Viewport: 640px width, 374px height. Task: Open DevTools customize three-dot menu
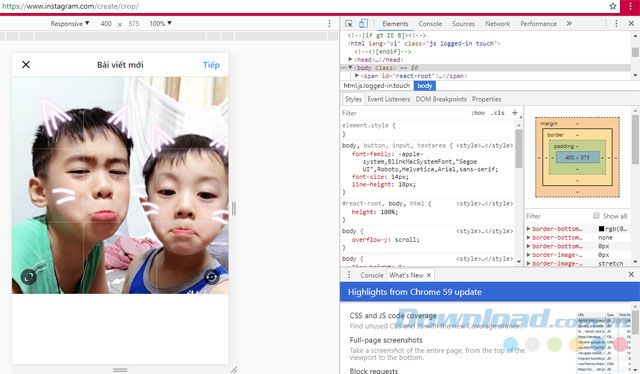(x=616, y=24)
